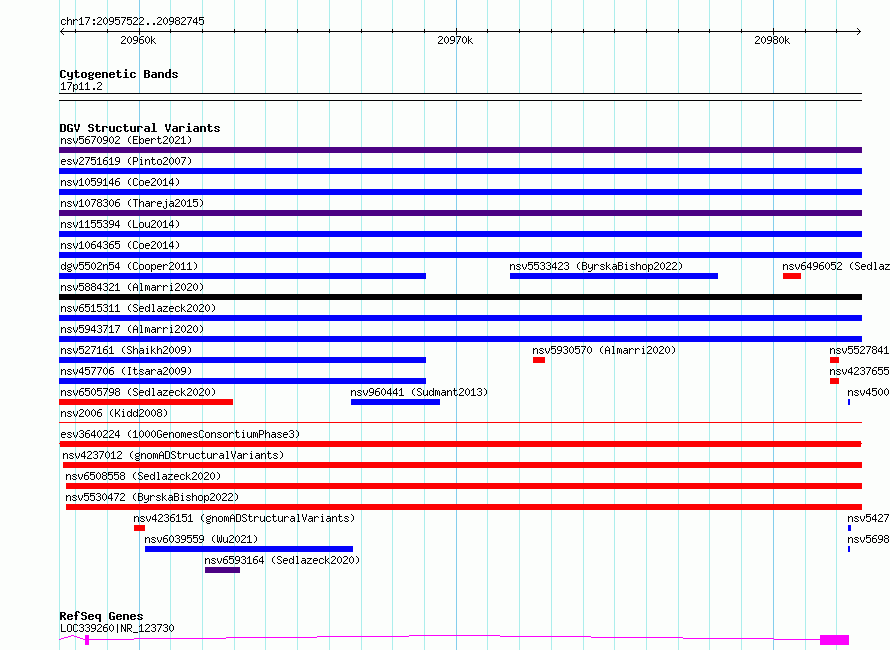The width and height of the screenshot is (890, 650).
Task: Click the red bar under nsv6505798
Action: click(x=146, y=402)
